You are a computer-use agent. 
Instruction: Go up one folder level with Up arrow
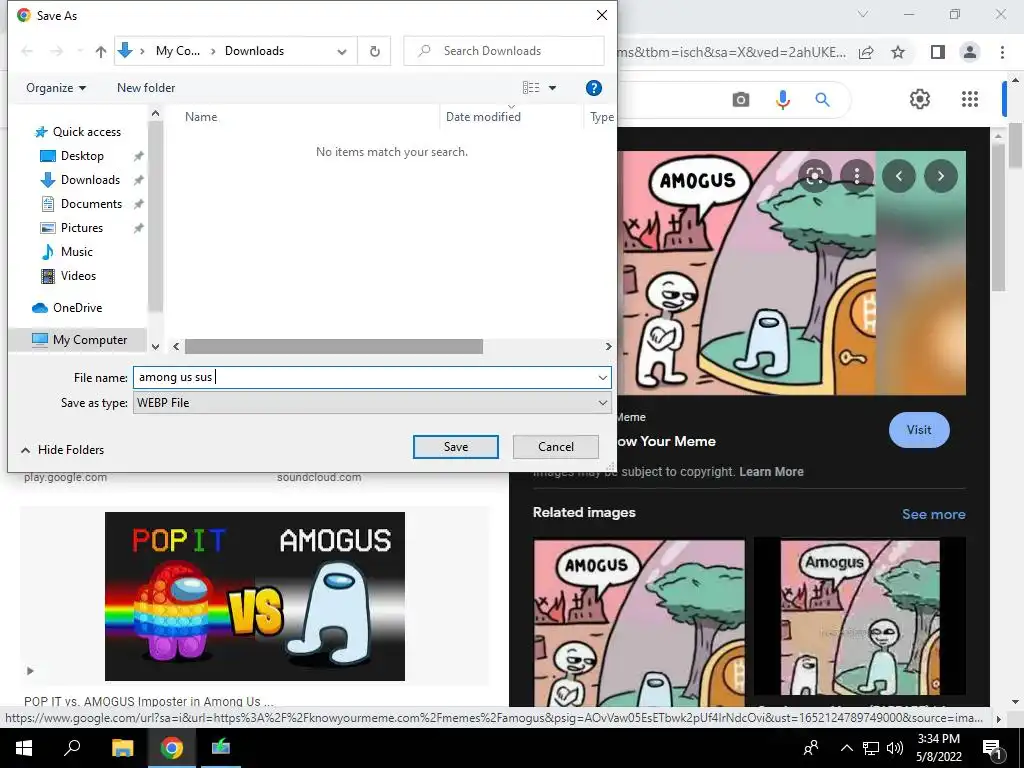[x=101, y=51]
